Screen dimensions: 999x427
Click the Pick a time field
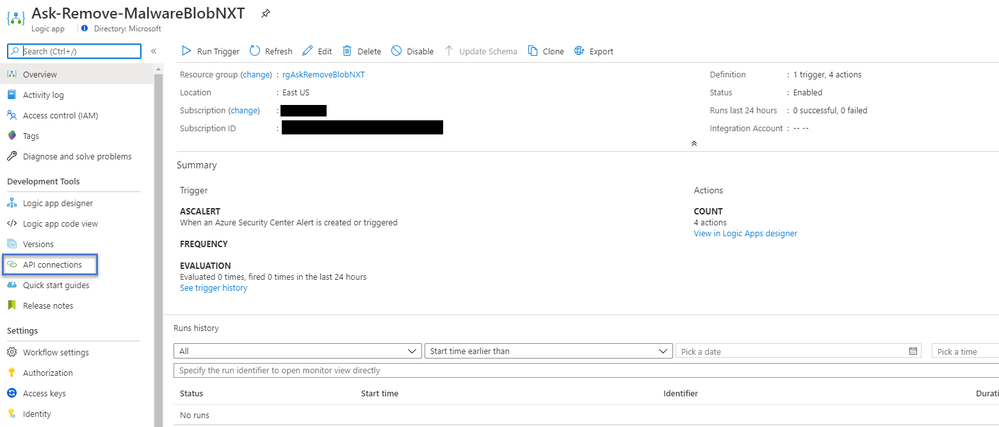coord(965,351)
